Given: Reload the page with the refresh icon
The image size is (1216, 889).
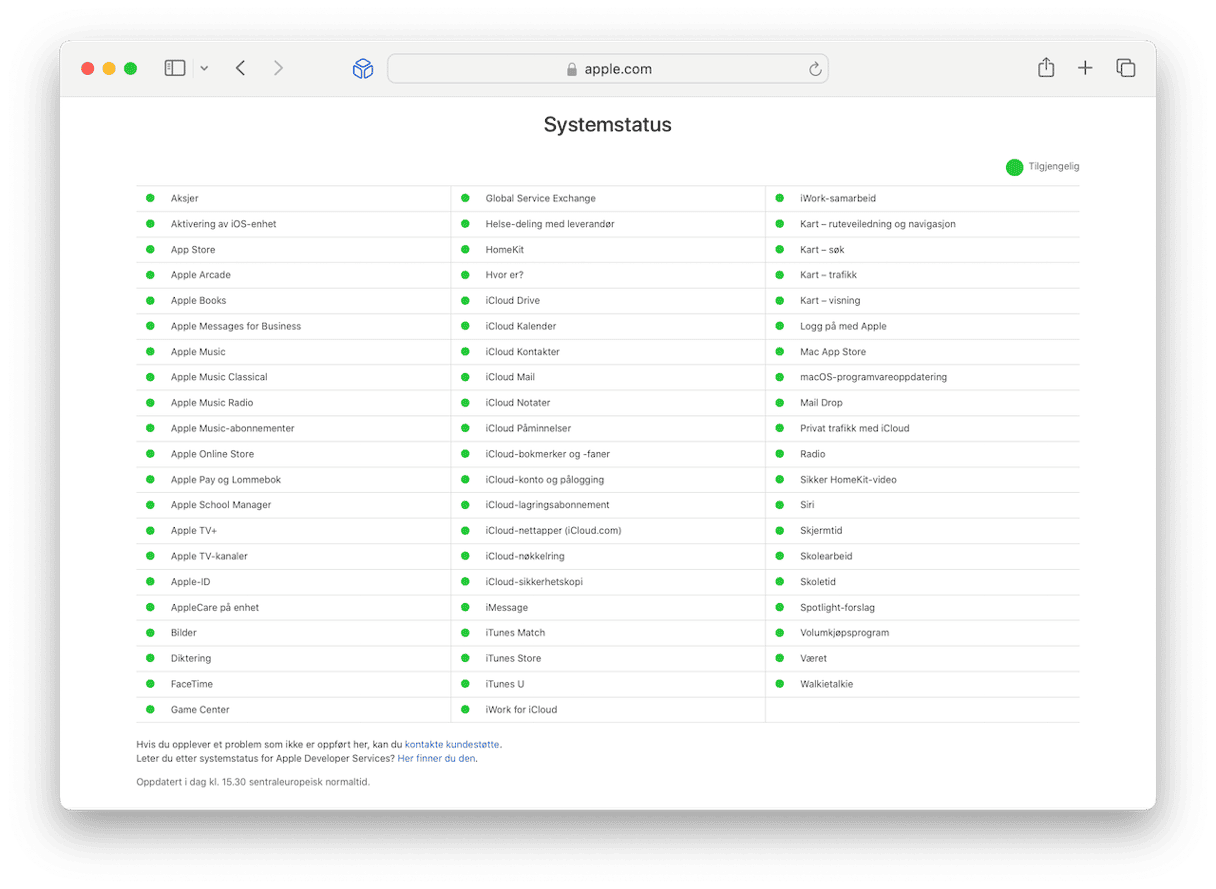Looking at the screenshot, I should tap(815, 69).
